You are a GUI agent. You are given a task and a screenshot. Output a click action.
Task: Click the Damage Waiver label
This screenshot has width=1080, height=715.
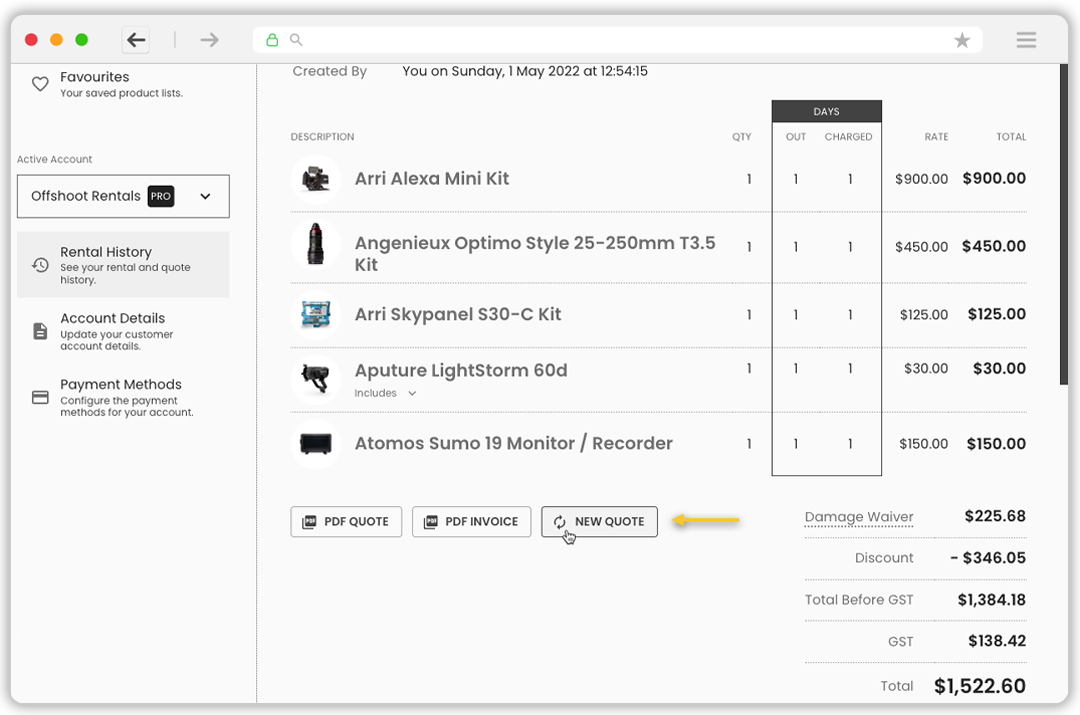(x=859, y=517)
